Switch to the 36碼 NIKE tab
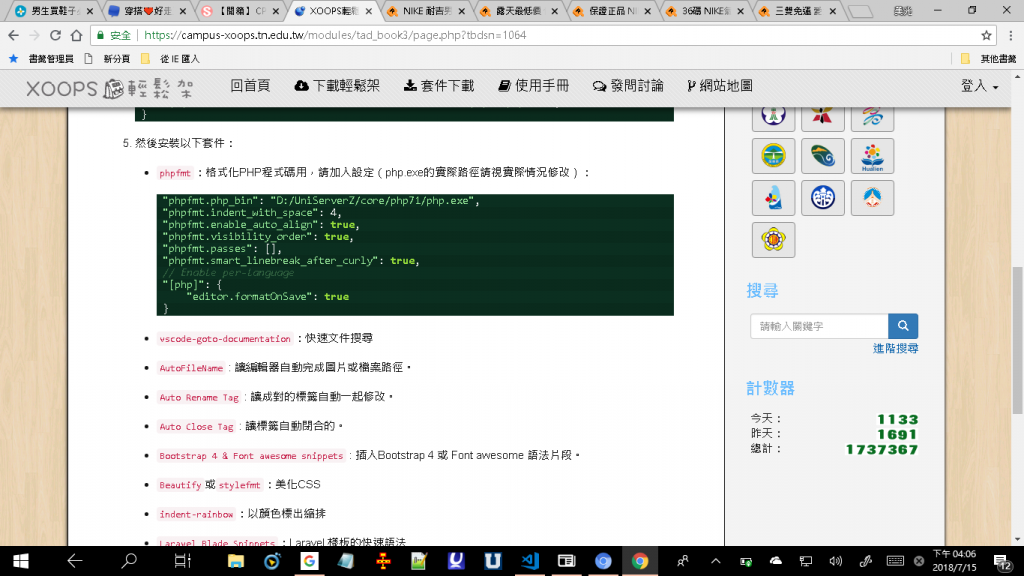 [x=704, y=11]
